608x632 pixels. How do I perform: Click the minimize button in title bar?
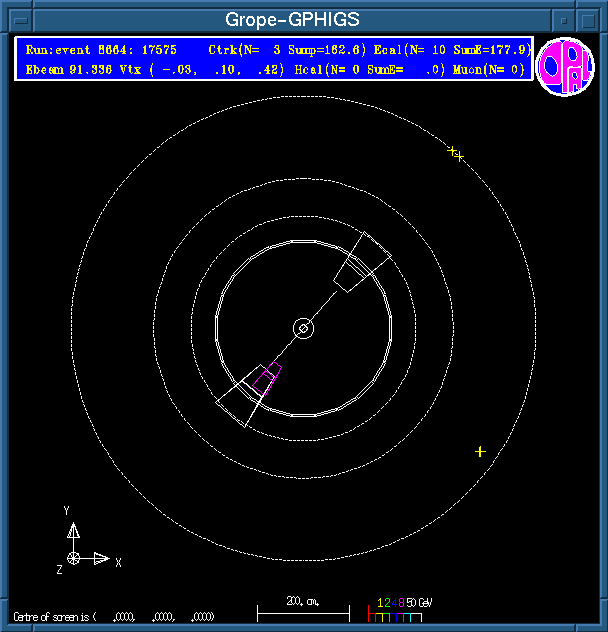coord(564,19)
